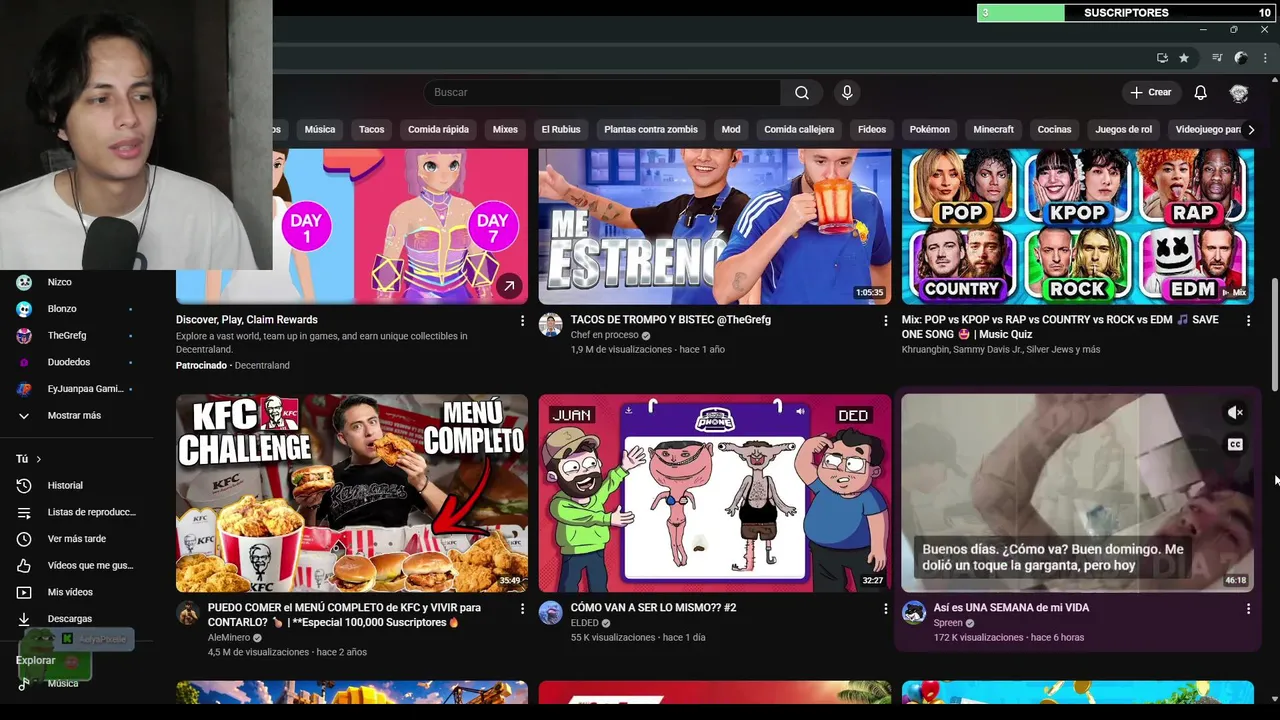This screenshot has width=1280, height=720.
Task: Open options for Tacos de Trompo video
Action: pyautogui.click(x=885, y=321)
